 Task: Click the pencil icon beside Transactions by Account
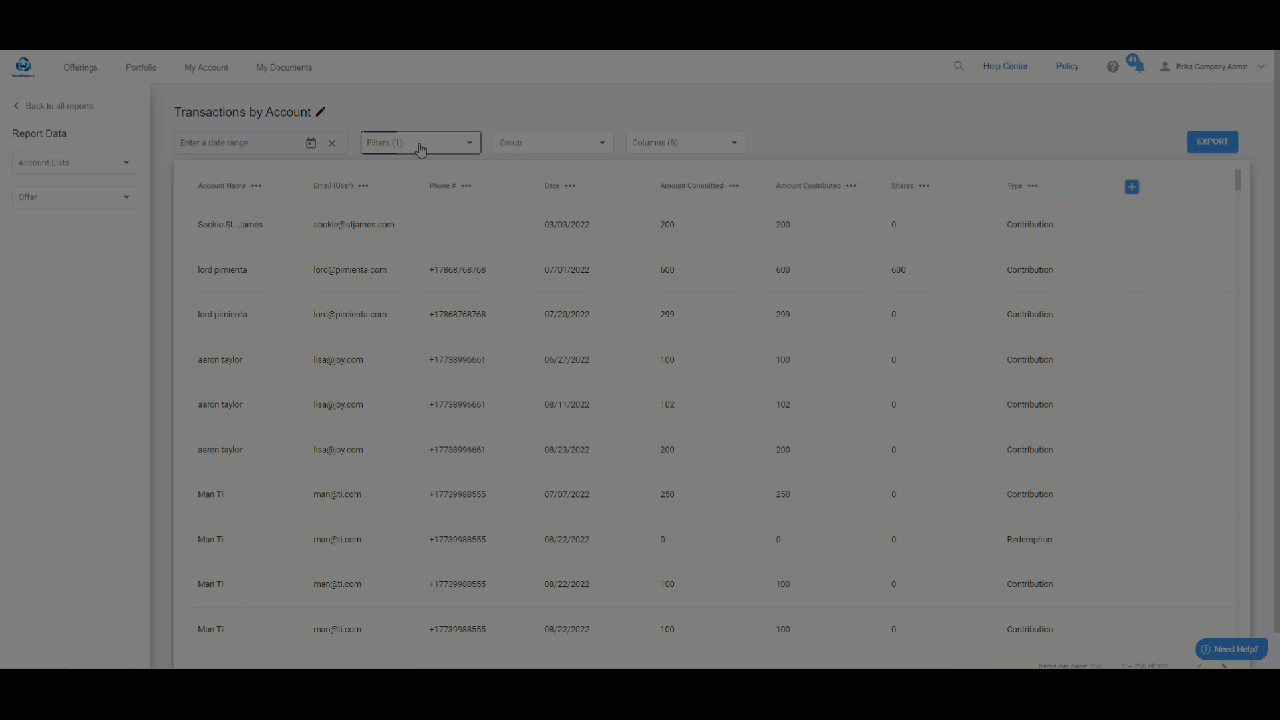[x=321, y=112]
